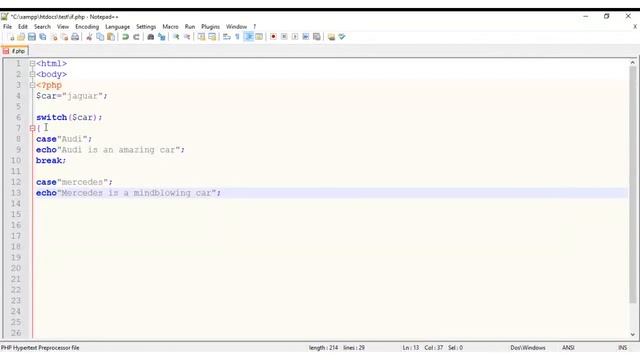Click the vertical scrollbar down arrow

633,334
